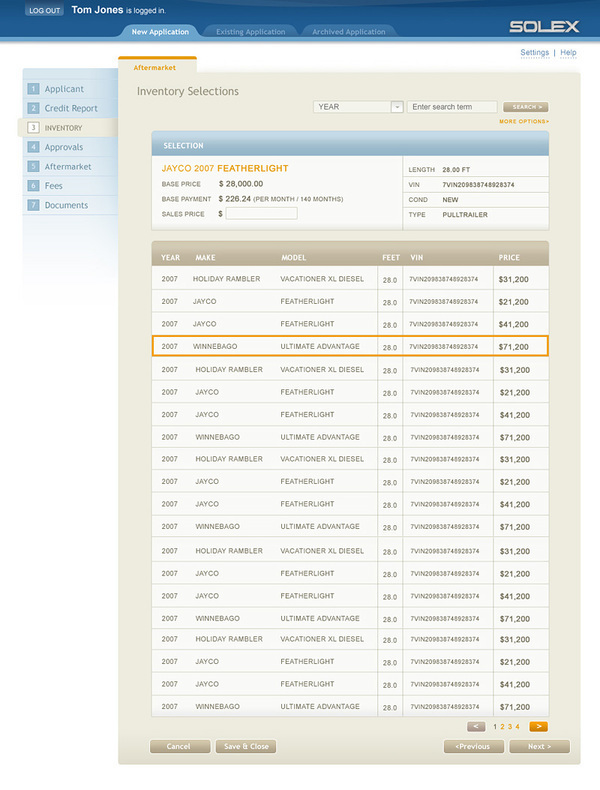Viewport: 600px width, 790px height.
Task: Click the step 2 number icon beside Credit Report
Action: pos(33,108)
